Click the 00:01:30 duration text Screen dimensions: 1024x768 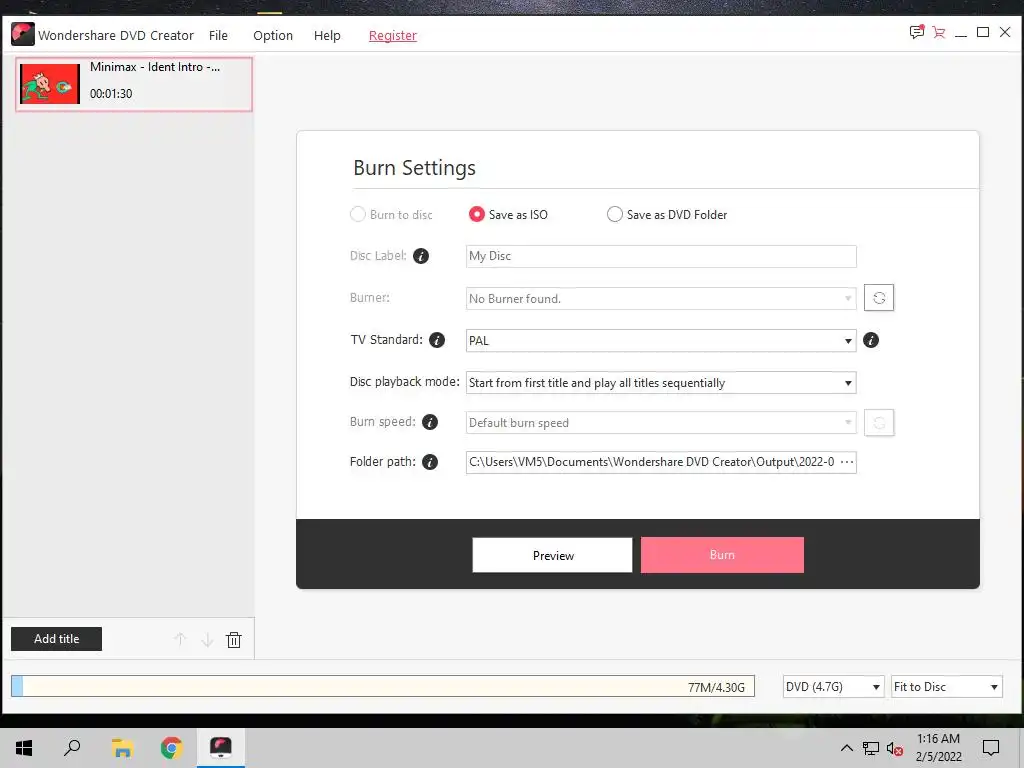111,94
